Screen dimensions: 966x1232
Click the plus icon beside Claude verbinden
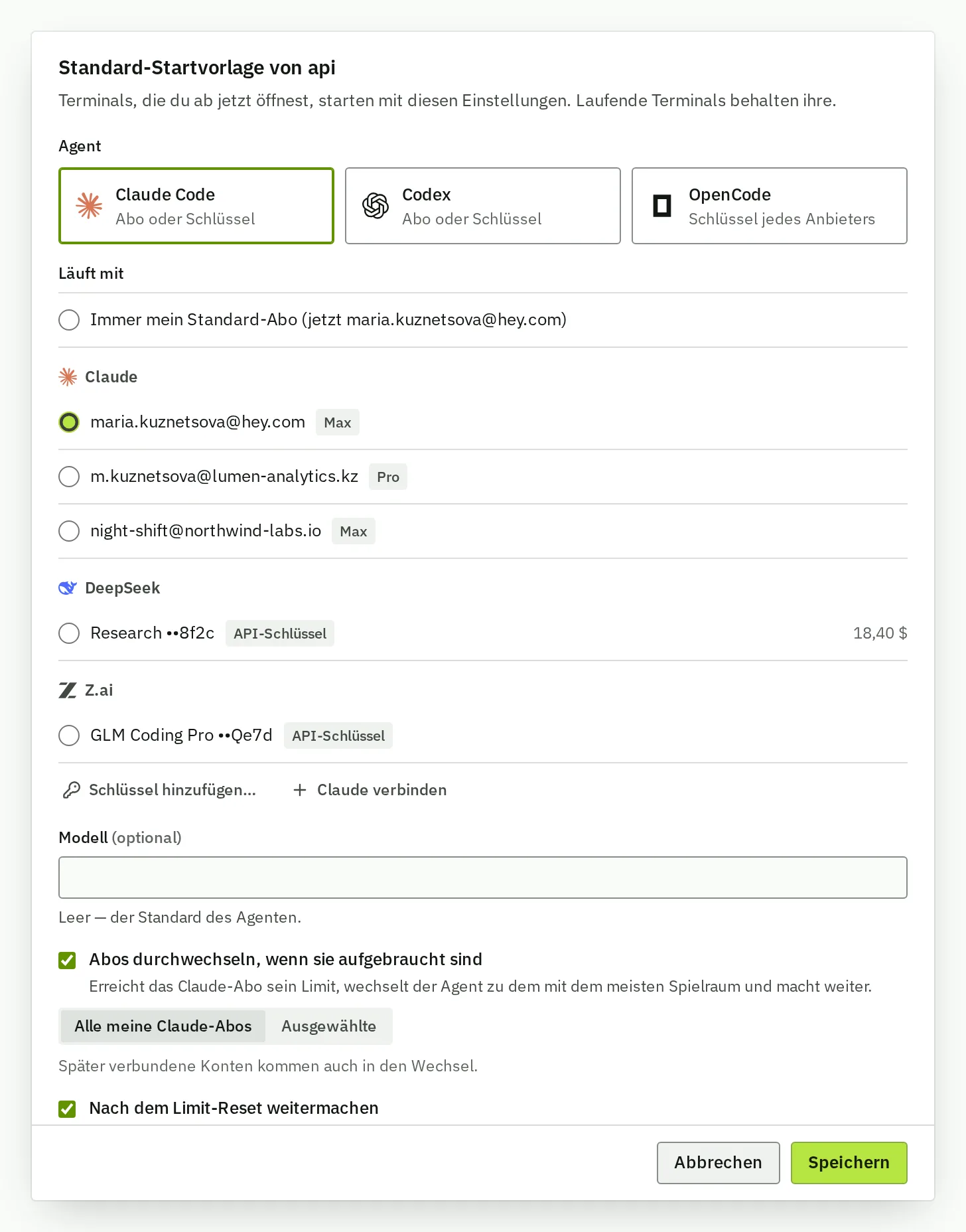(x=300, y=790)
